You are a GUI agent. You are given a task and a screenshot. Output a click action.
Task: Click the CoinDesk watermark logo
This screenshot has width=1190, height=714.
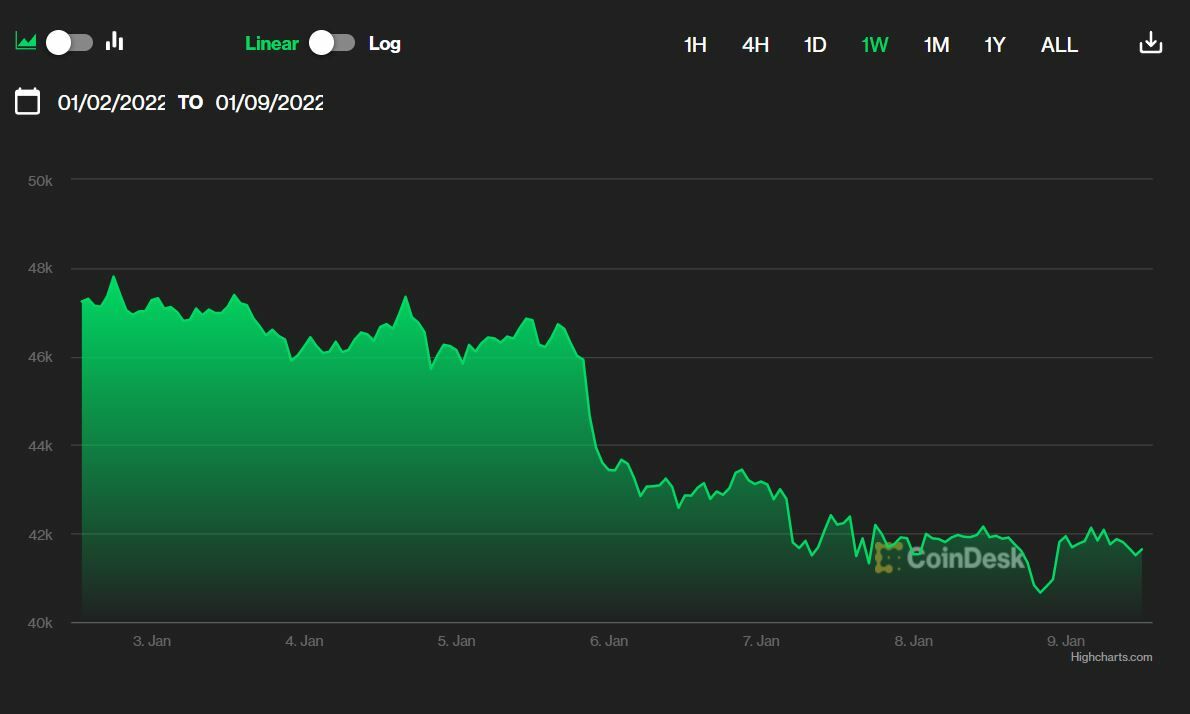pos(949,557)
